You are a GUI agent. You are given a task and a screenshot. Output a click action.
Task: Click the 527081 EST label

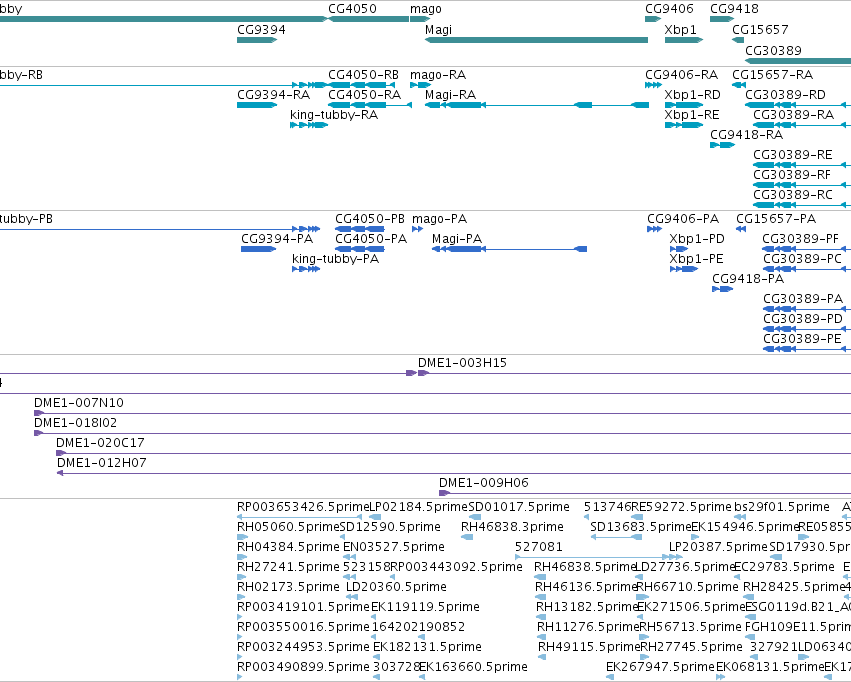[539, 547]
